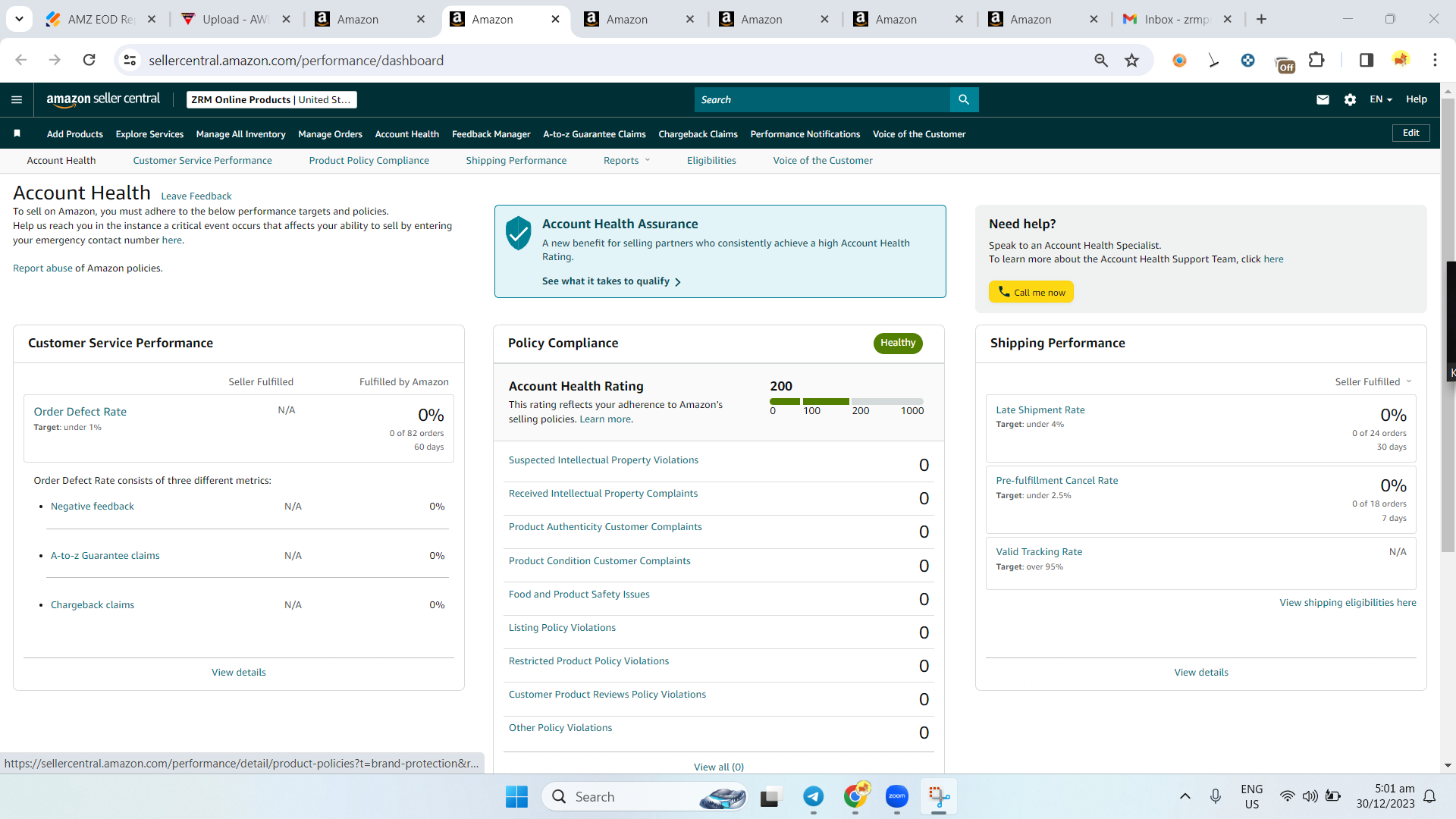Open the Chrome extensions puzzle icon
This screenshot has height=819, width=1456.
[x=1316, y=60]
